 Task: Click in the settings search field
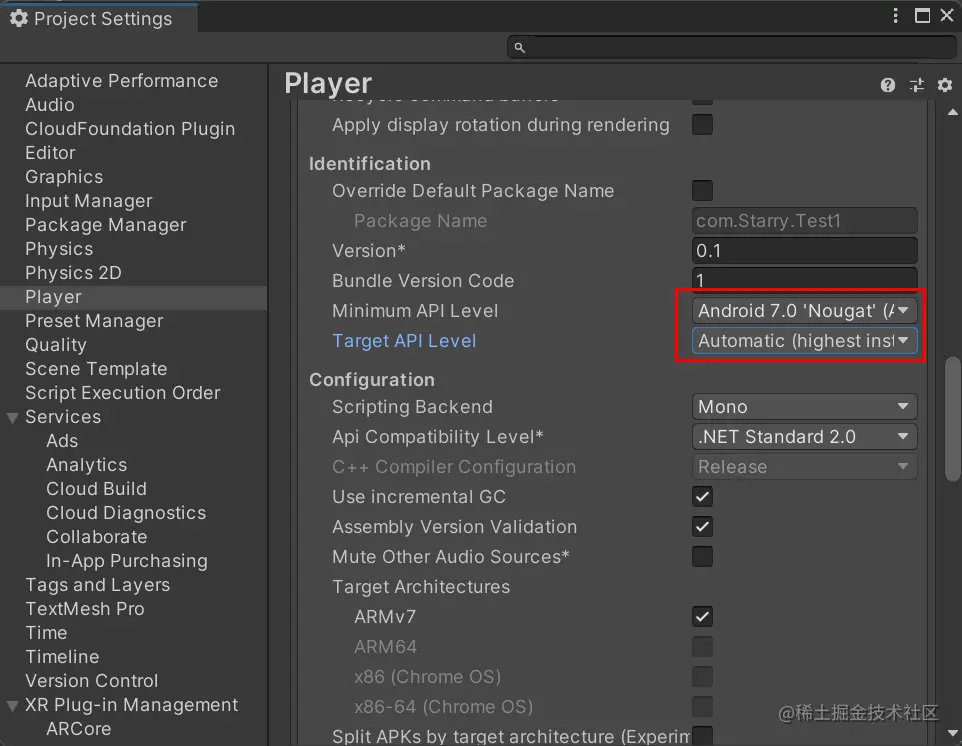[x=732, y=47]
